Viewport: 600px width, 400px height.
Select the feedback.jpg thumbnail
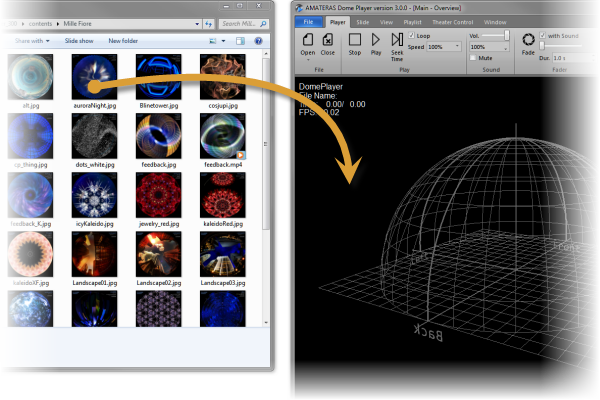coord(158,136)
